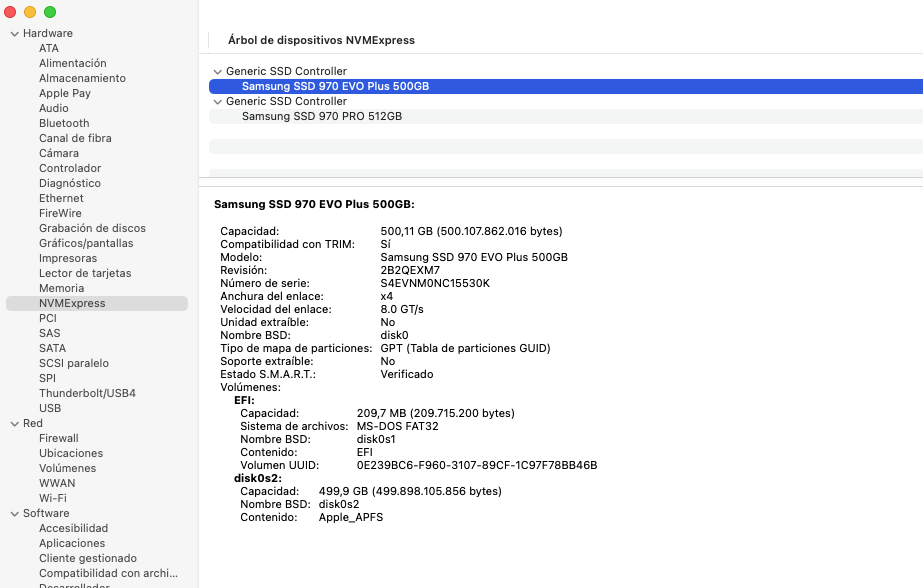Select Gráficos/pantallas in the sidebar
Viewport: 923px width, 588px height.
pyautogui.click(x=86, y=243)
